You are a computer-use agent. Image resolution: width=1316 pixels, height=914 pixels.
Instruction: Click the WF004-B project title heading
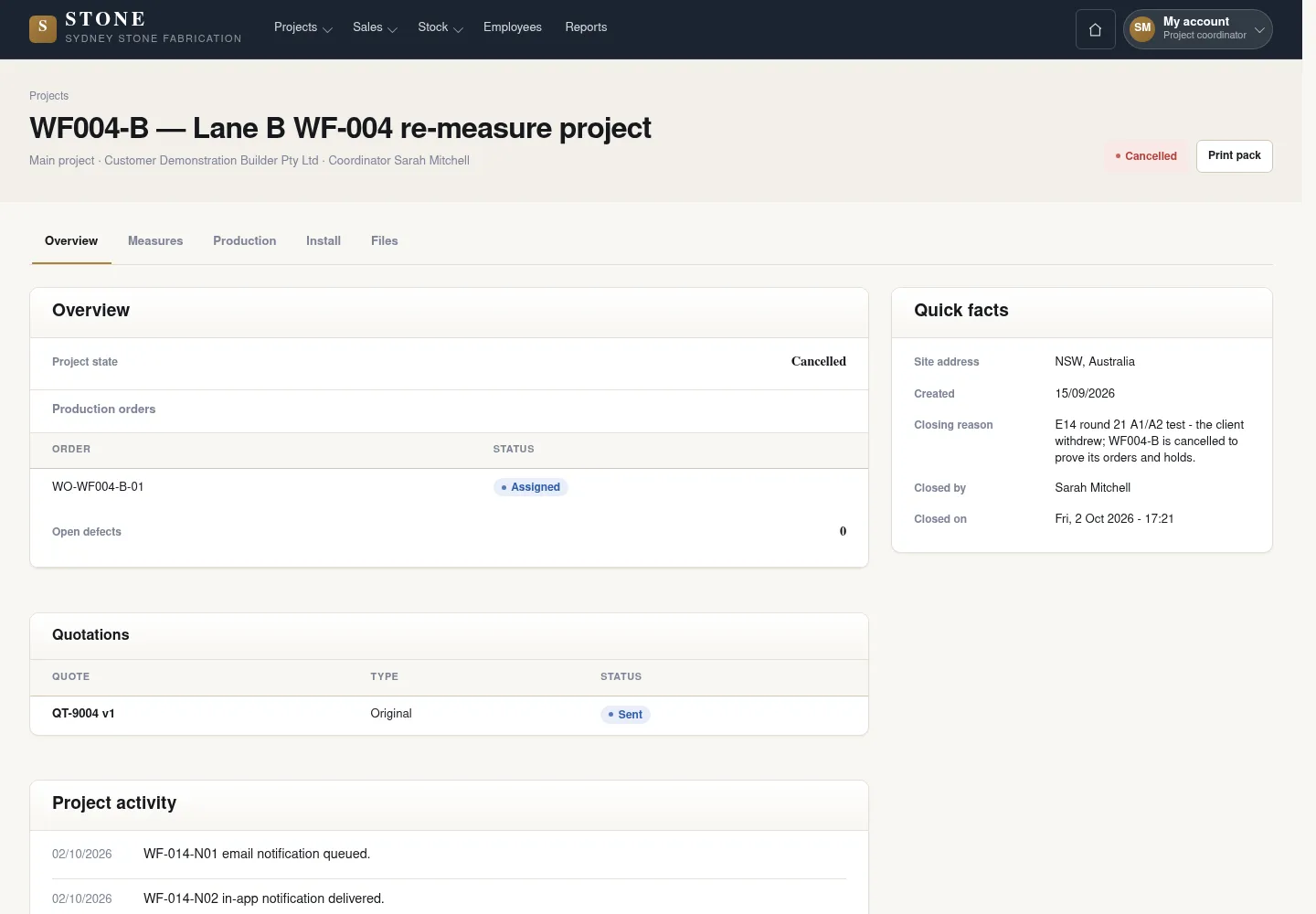(x=340, y=128)
